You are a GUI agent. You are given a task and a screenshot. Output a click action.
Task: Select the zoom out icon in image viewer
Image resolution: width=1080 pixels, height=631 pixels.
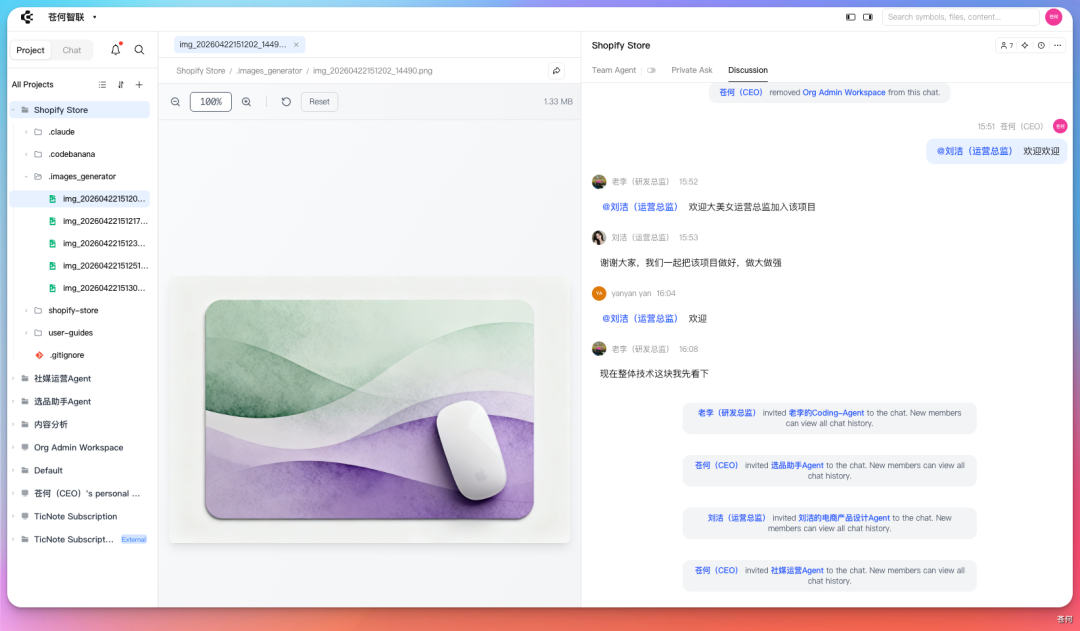tap(176, 101)
